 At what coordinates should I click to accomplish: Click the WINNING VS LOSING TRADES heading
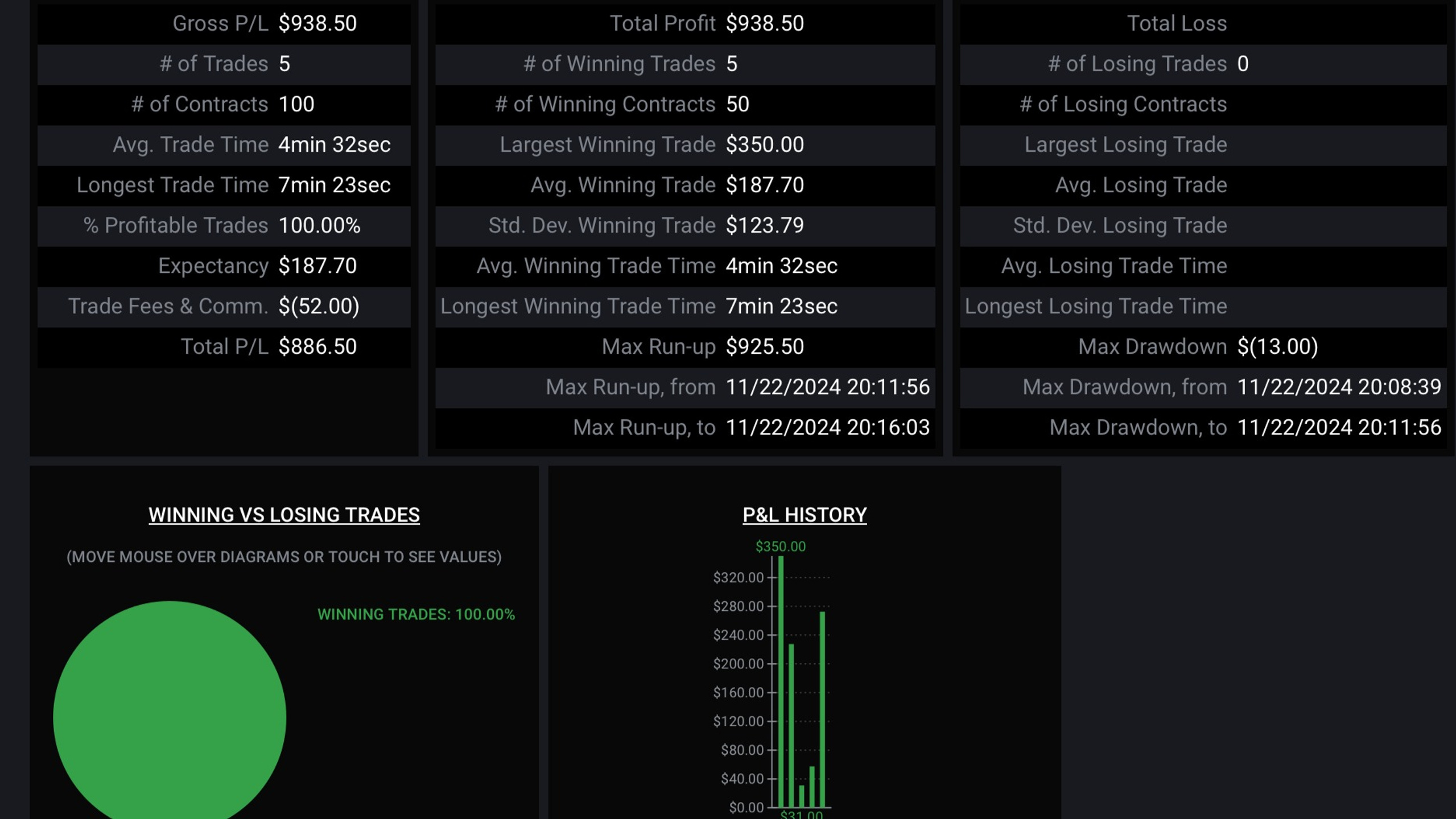(x=284, y=515)
